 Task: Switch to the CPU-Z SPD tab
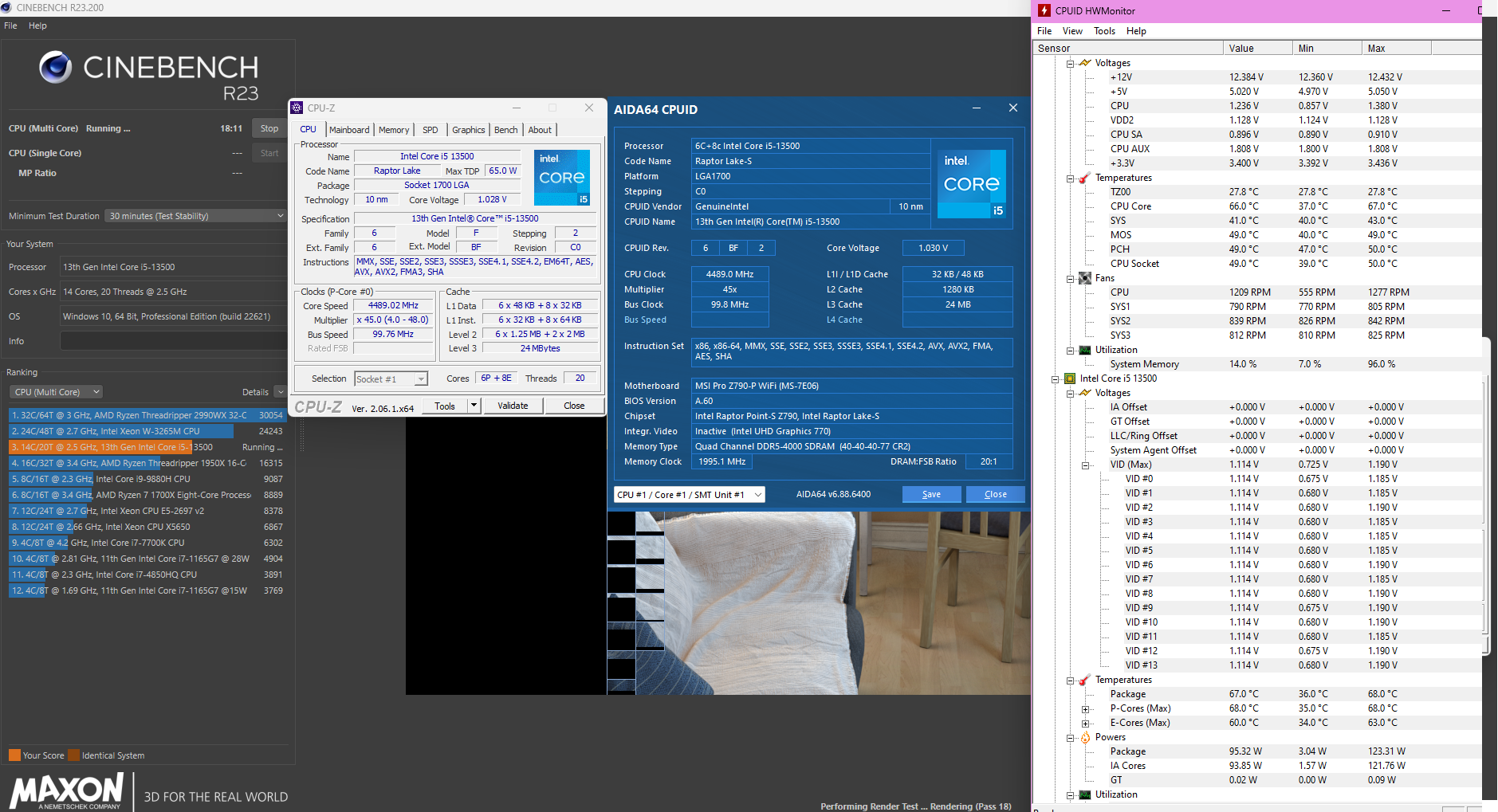(x=431, y=130)
